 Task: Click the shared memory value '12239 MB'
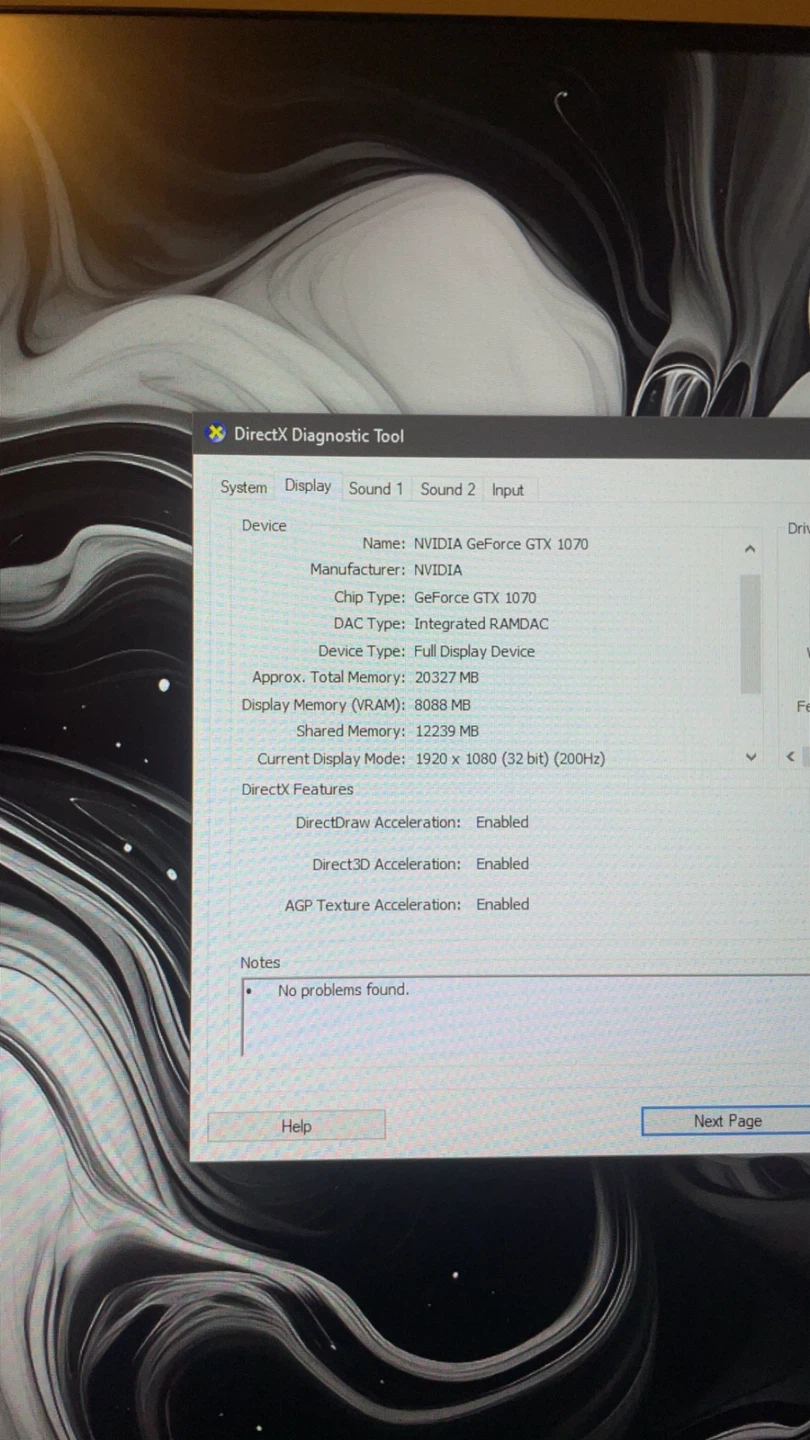446,731
